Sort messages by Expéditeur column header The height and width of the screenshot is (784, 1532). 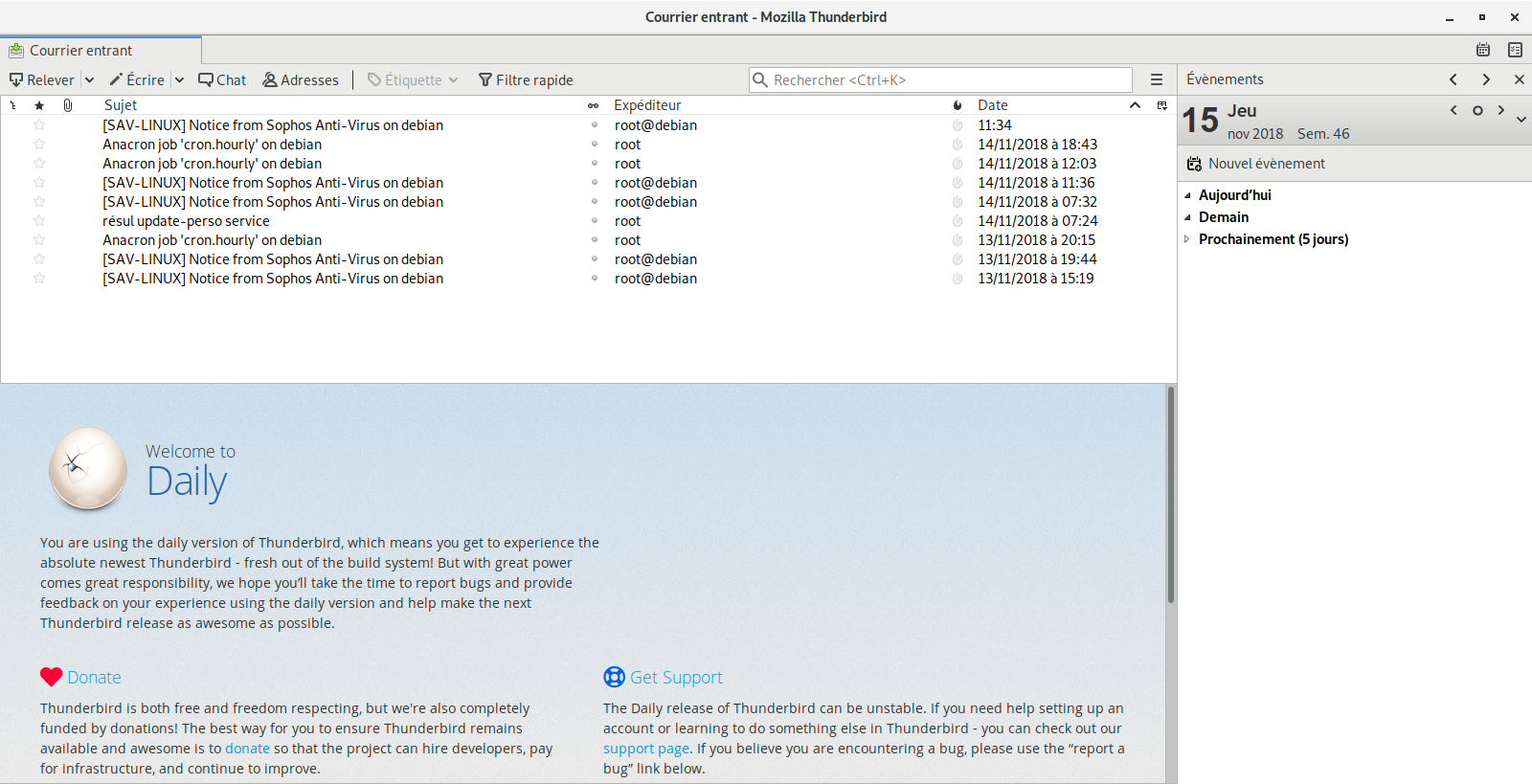click(647, 105)
